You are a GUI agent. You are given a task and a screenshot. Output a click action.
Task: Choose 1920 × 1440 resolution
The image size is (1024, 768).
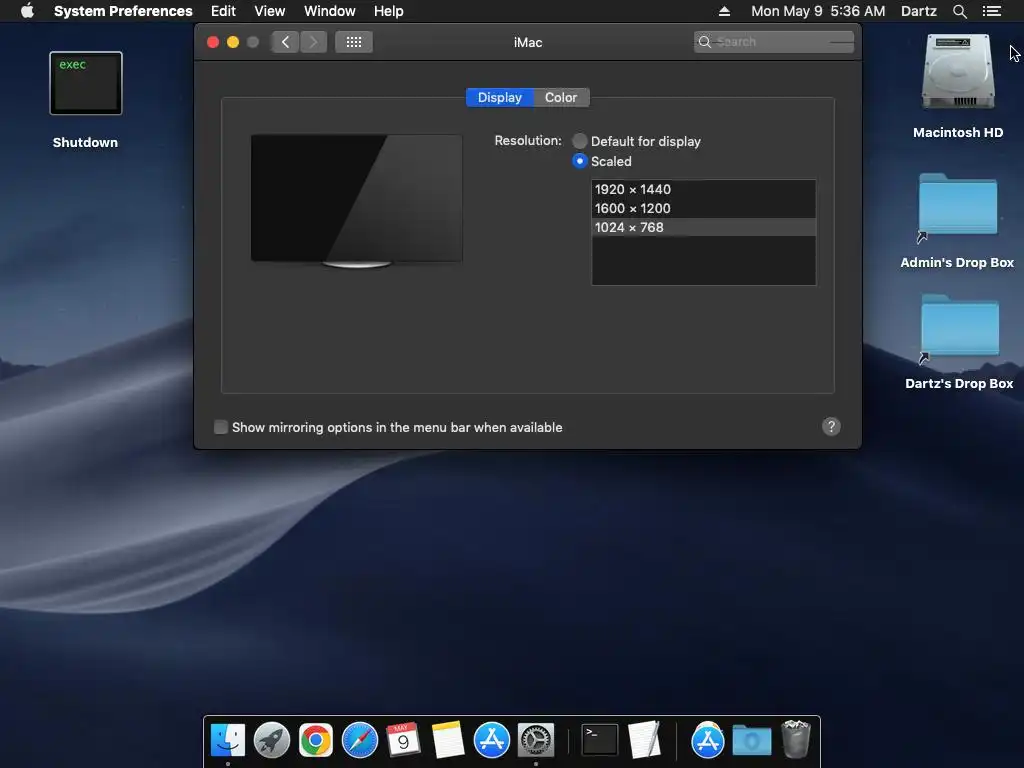pos(703,189)
